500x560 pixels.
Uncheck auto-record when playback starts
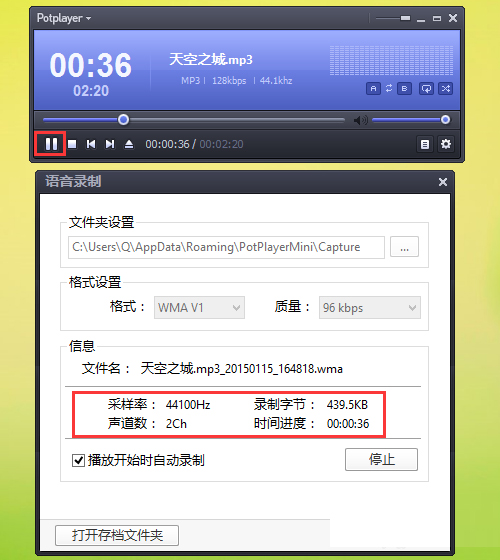coord(78,460)
